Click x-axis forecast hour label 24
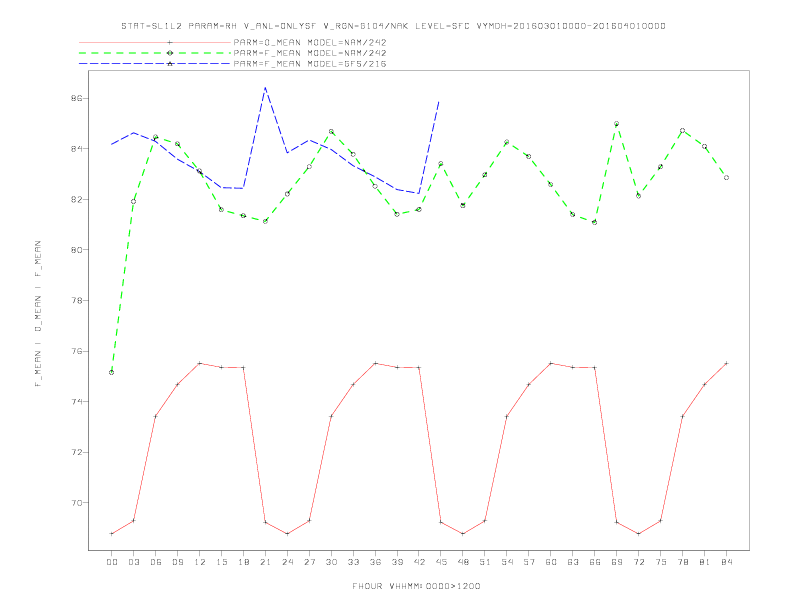 click(x=287, y=562)
